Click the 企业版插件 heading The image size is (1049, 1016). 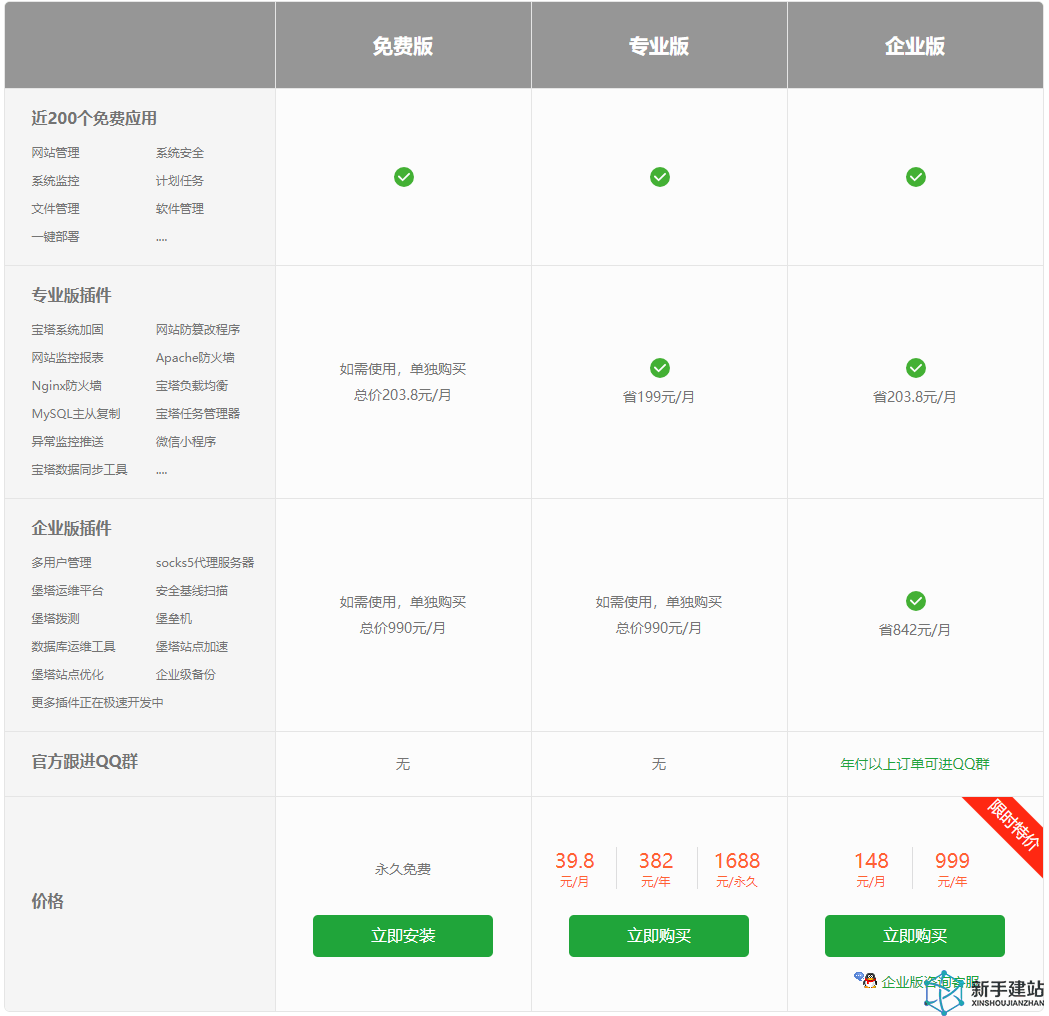[x=72, y=528]
